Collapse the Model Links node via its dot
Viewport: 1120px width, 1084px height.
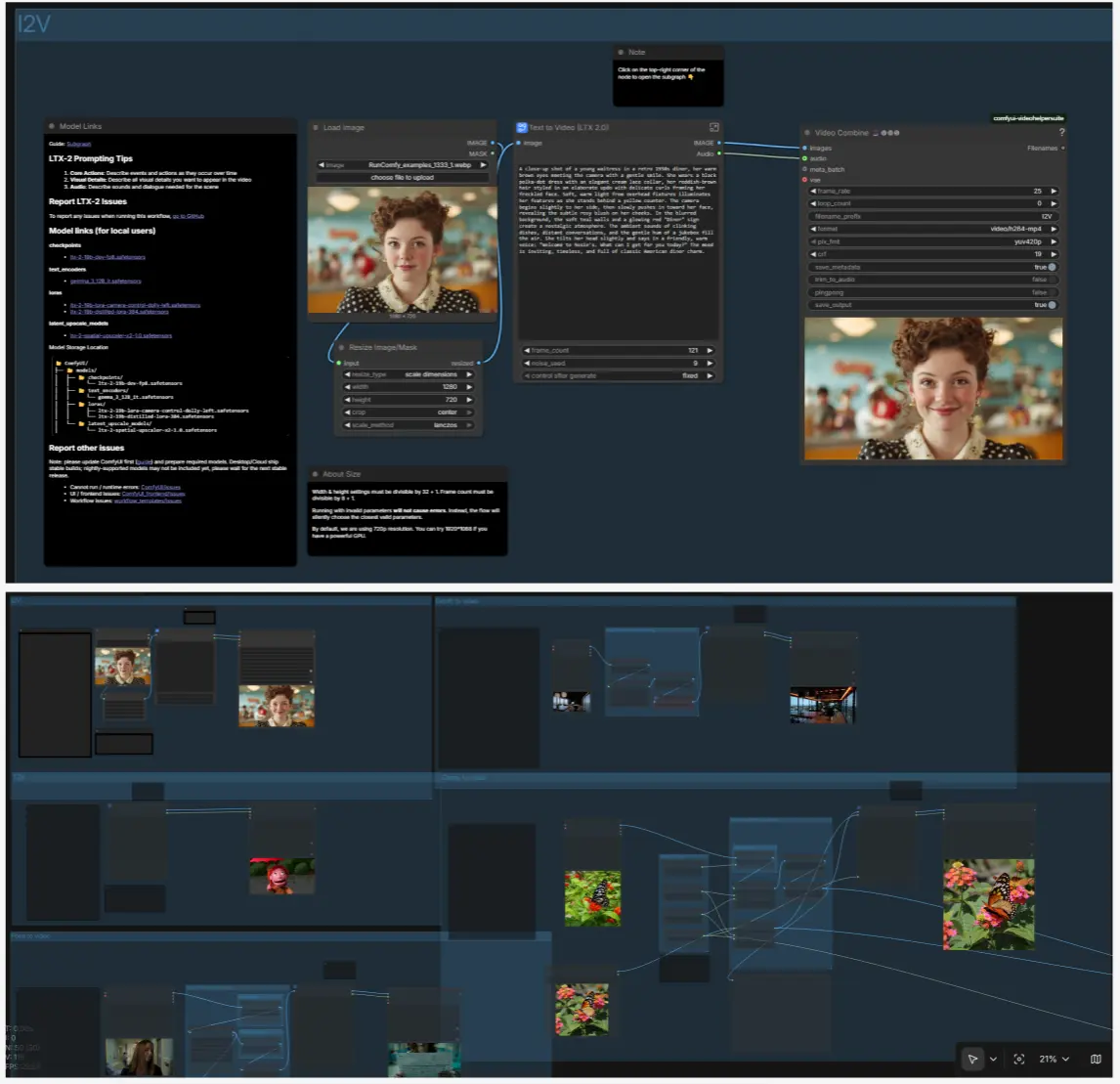click(x=52, y=126)
